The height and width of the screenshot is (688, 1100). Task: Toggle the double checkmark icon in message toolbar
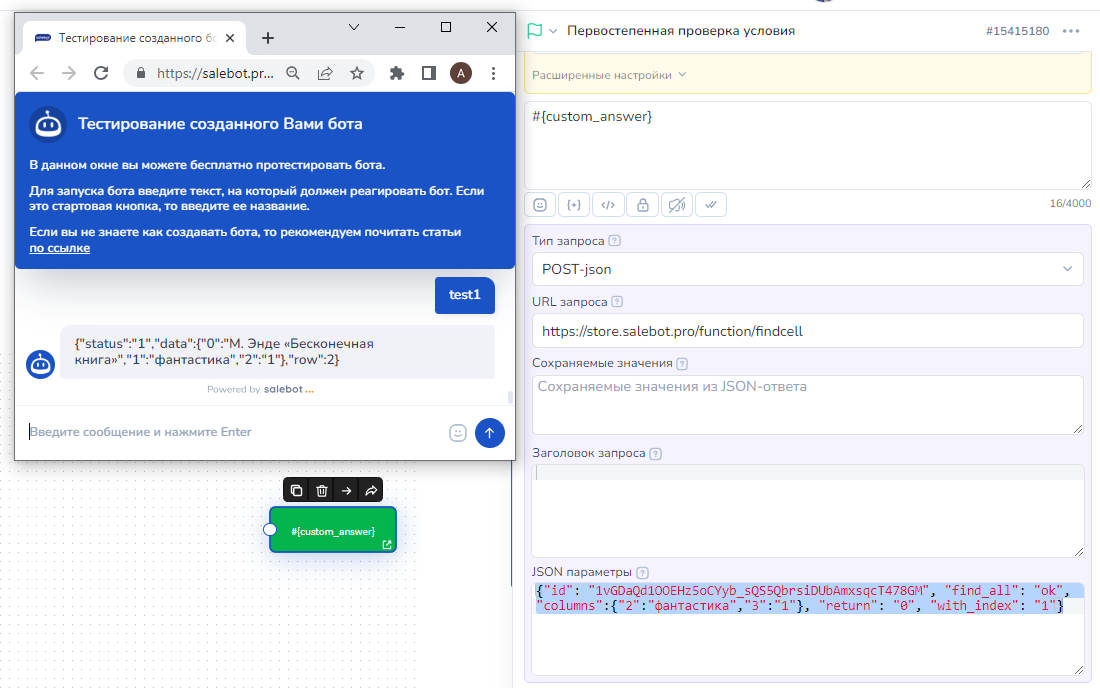point(710,205)
